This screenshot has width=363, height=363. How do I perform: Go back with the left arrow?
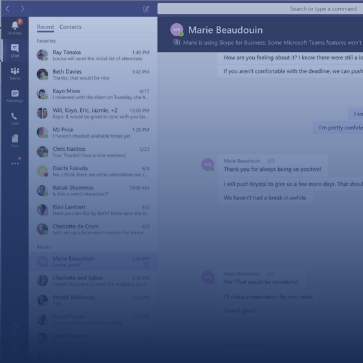tap(8, 9)
